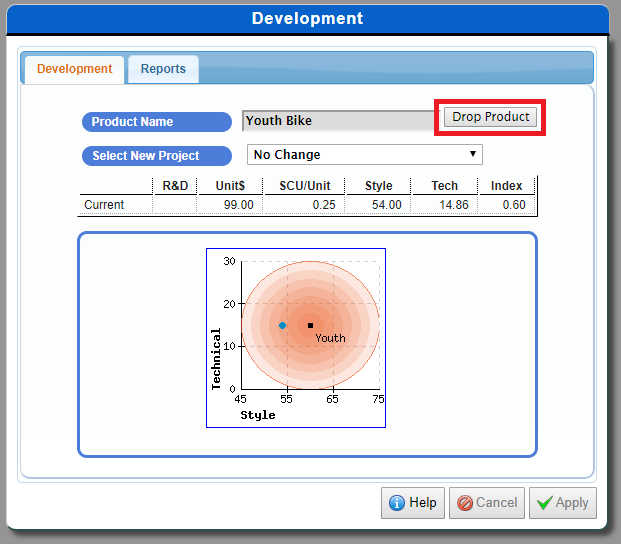This screenshot has height=544, width=621.
Task: Click the SCU/Unit column header
Action: [304, 186]
